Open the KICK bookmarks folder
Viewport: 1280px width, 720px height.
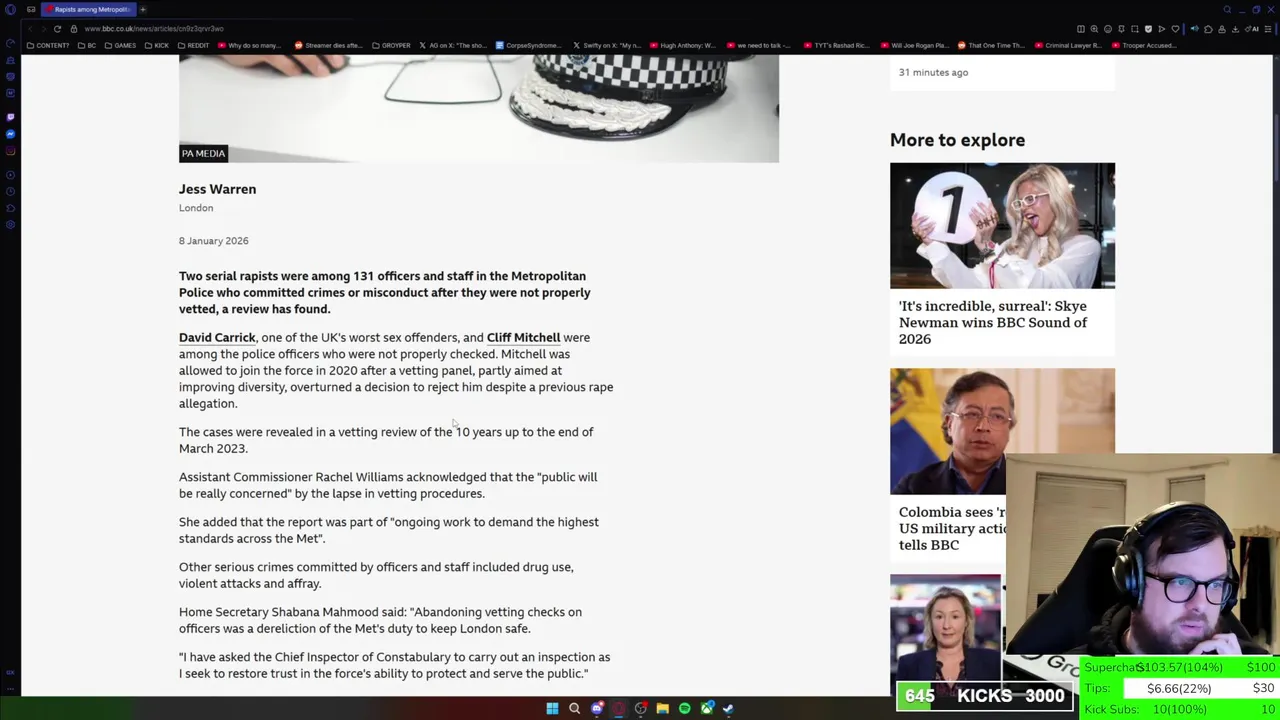[156, 45]
